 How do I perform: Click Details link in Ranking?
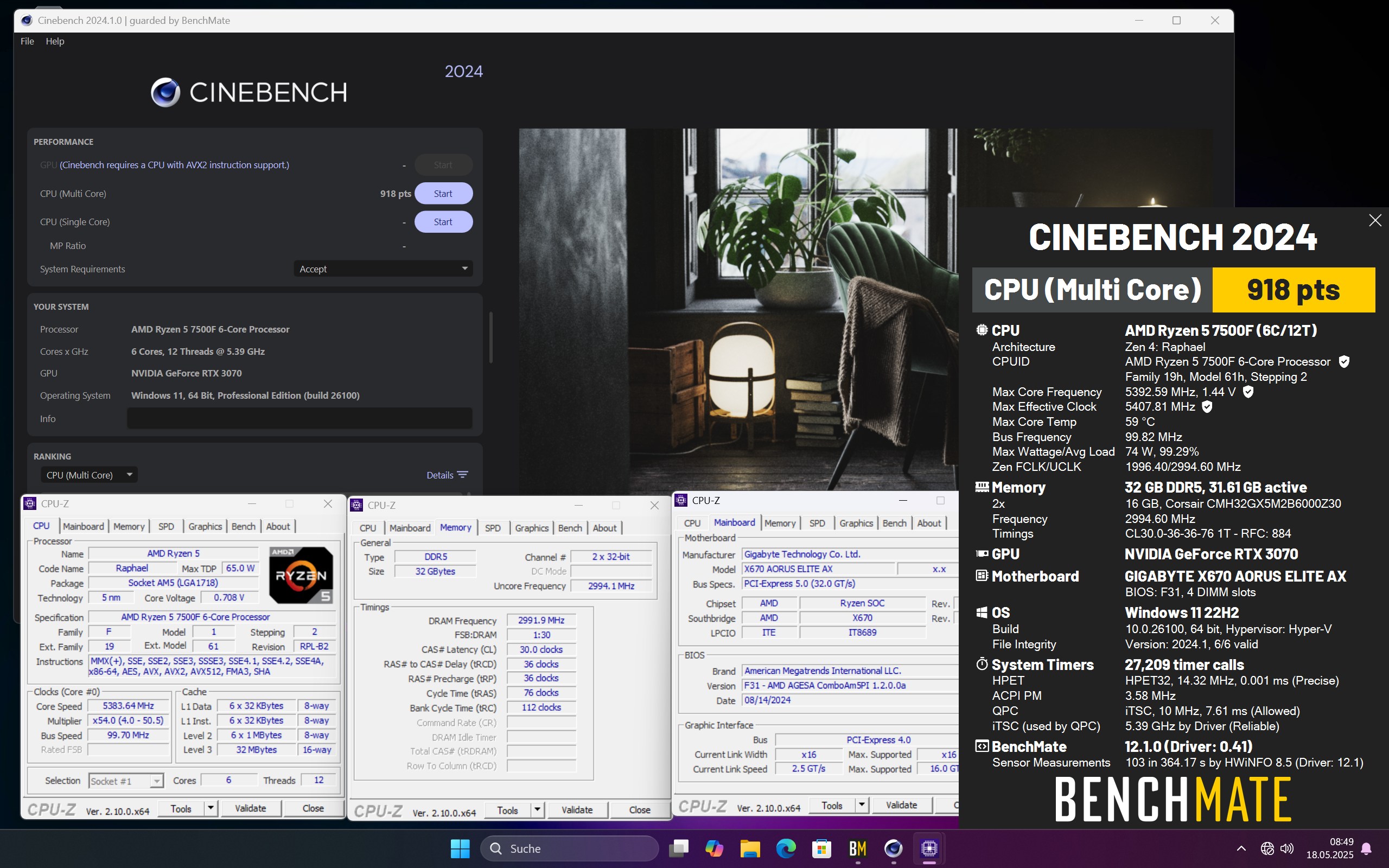pyautogui.click(x=439, y=475)
